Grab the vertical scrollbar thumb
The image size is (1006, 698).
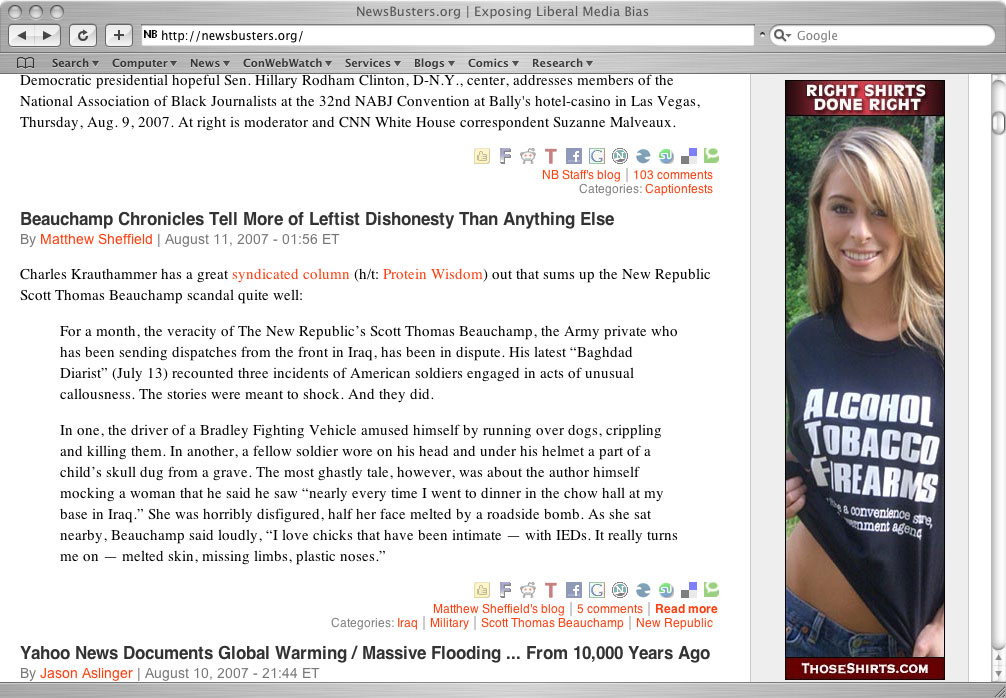pyautogui.click(x=998, y=123)
